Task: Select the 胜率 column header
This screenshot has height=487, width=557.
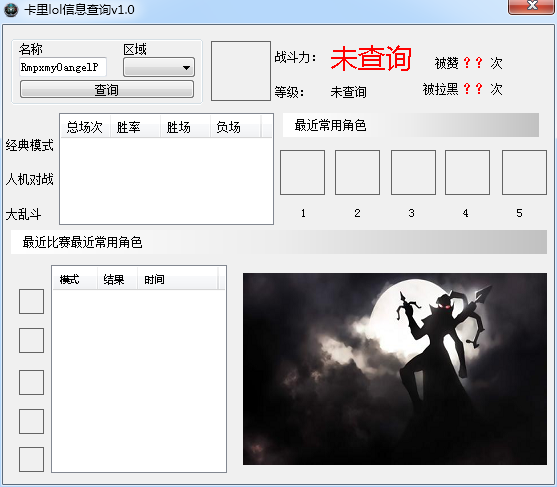Action: 135,127
